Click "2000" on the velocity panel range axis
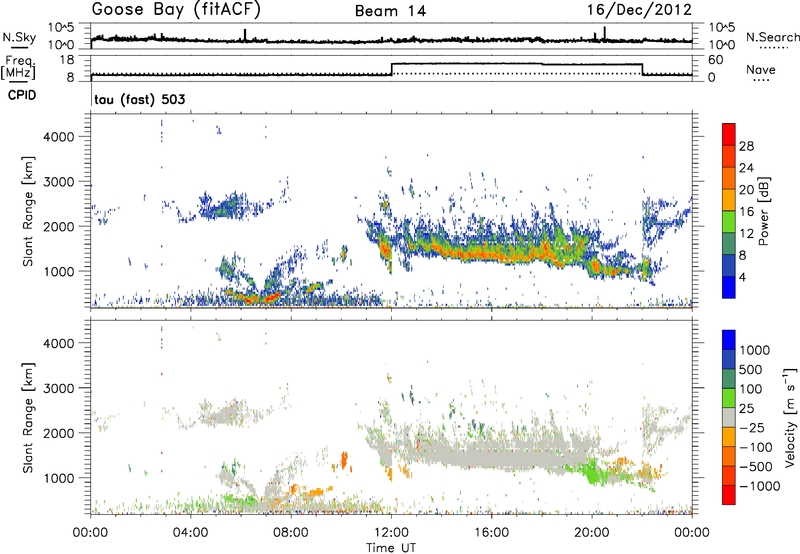This screenshot has height=554, width=800. point(59,433)
